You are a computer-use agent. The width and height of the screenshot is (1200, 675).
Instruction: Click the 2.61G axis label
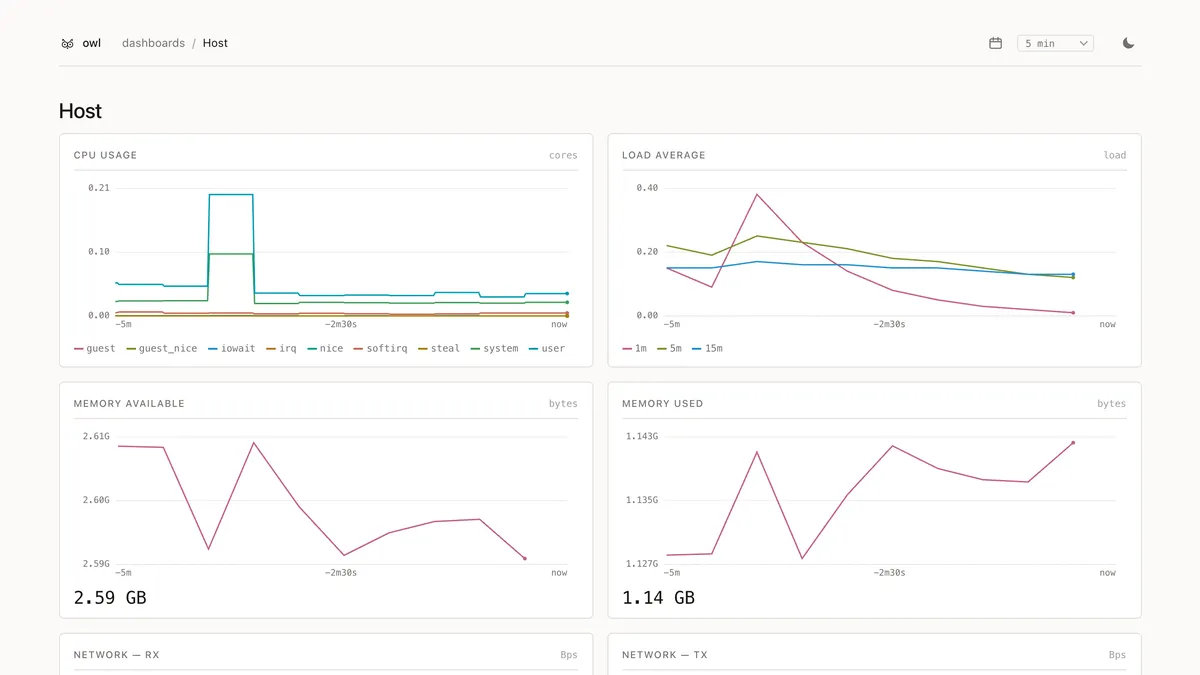96,436
